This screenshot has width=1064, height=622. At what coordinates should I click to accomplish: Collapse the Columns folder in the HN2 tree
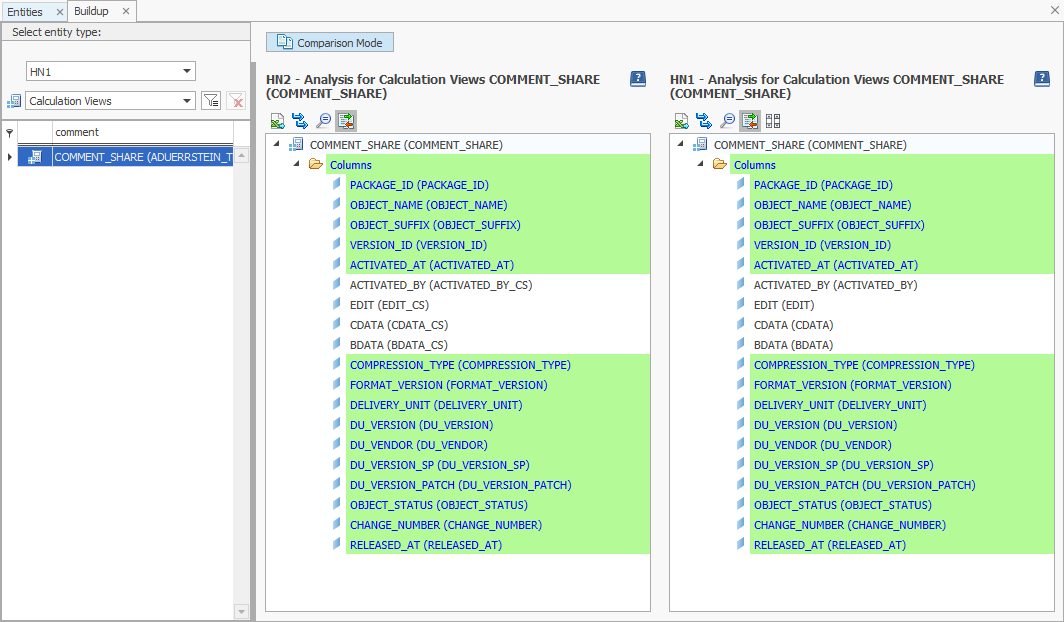point(298,164)
